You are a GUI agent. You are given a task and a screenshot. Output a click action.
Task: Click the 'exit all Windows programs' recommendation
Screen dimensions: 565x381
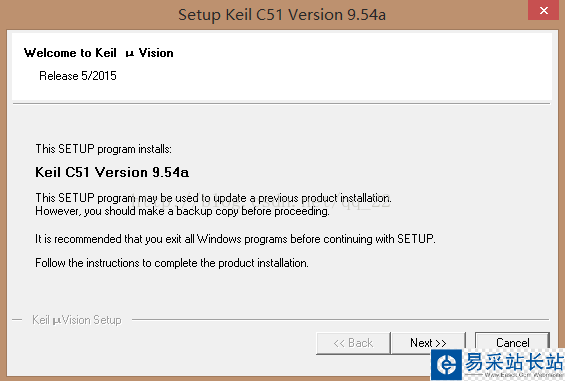pyautogui.click(x=235, y=239)
